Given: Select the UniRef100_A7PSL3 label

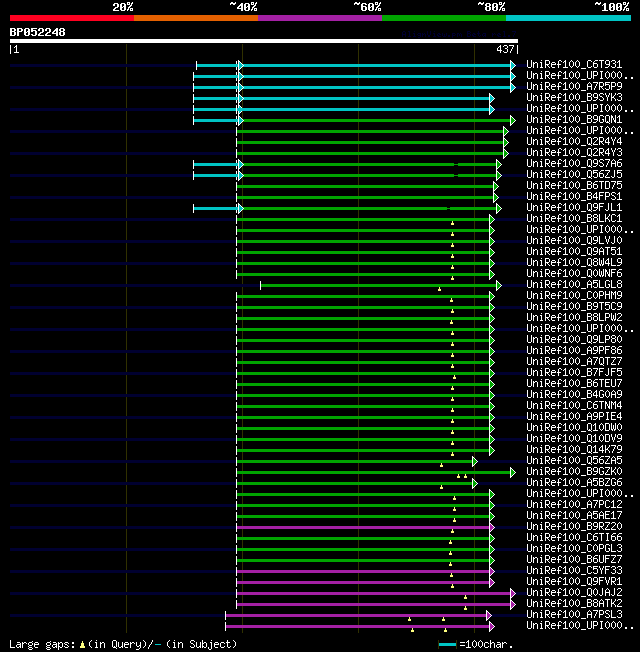Looking at the screenshot, I should click(x=574, y=615).
